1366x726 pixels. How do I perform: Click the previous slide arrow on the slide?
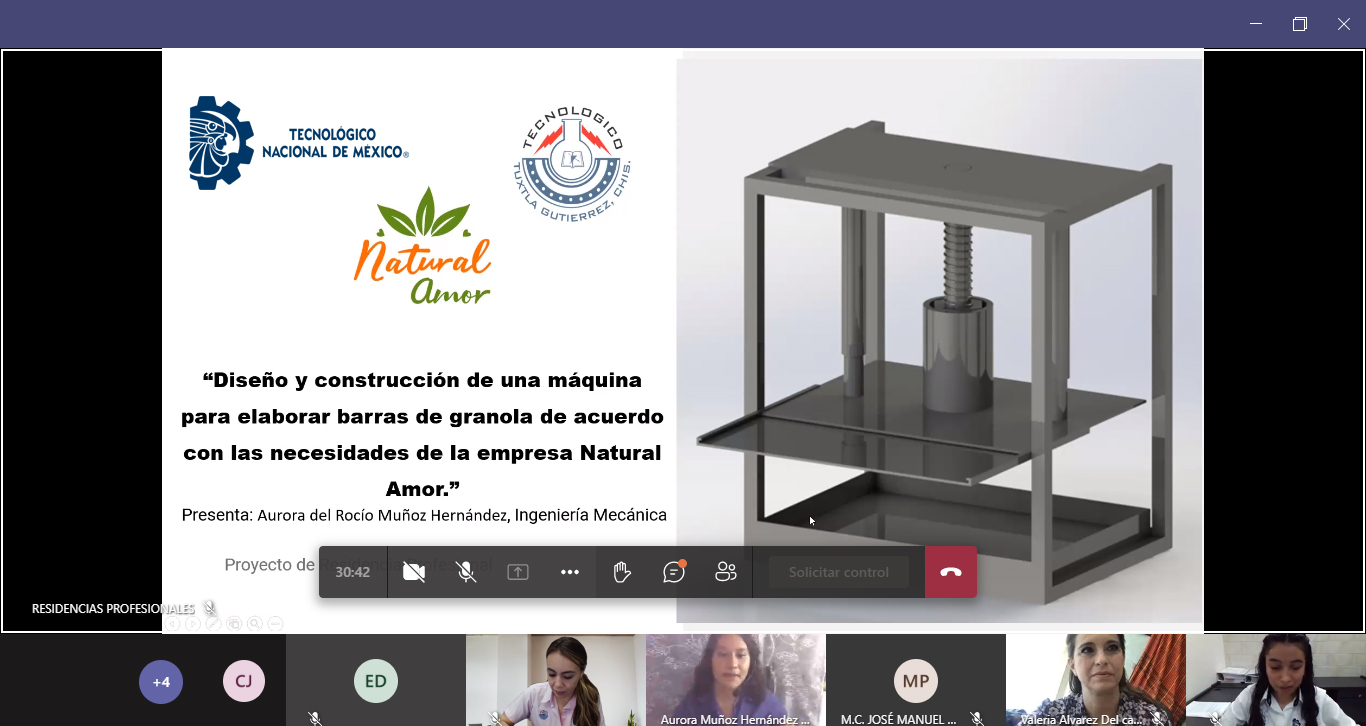[172, 624]
